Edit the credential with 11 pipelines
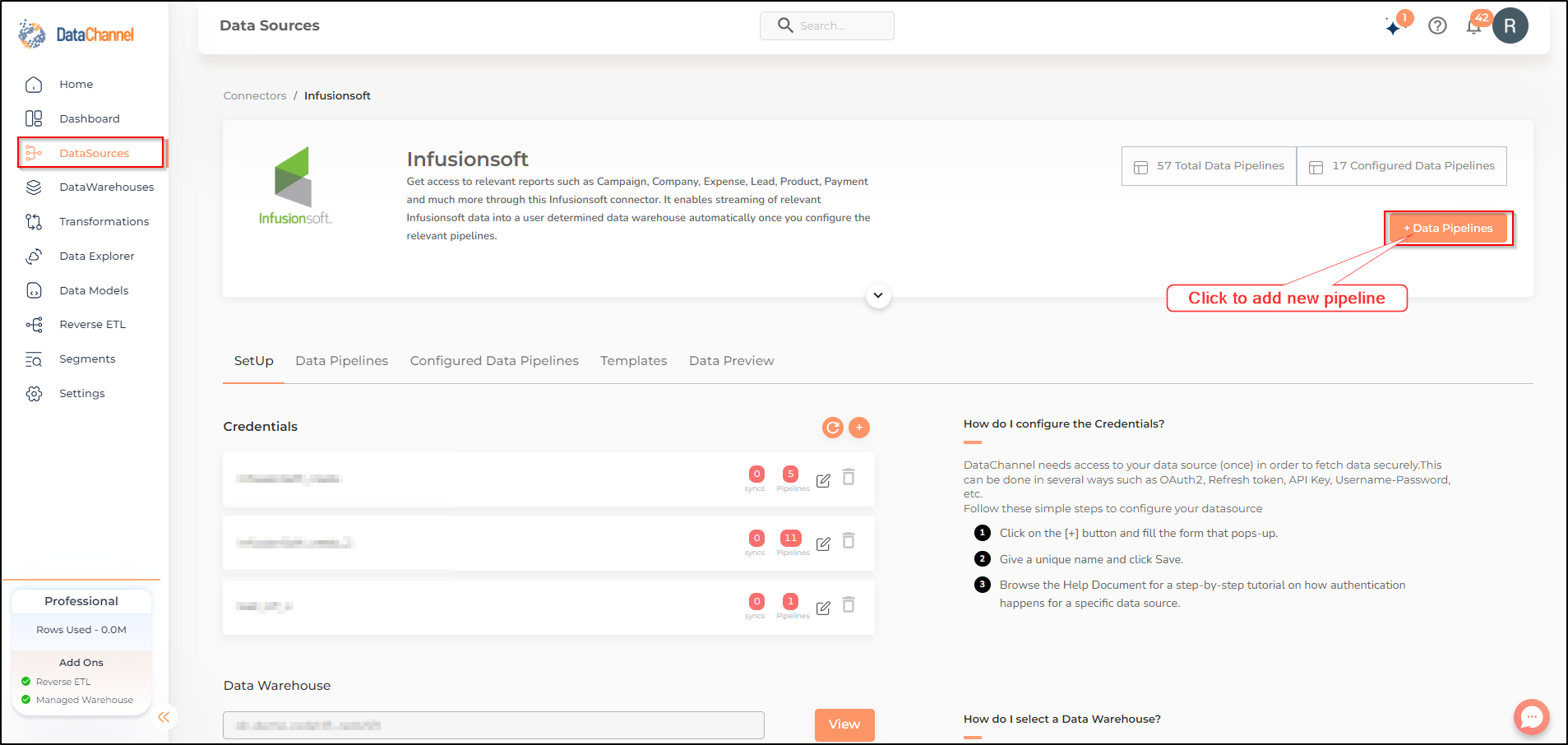 click(x=823, y=544)
